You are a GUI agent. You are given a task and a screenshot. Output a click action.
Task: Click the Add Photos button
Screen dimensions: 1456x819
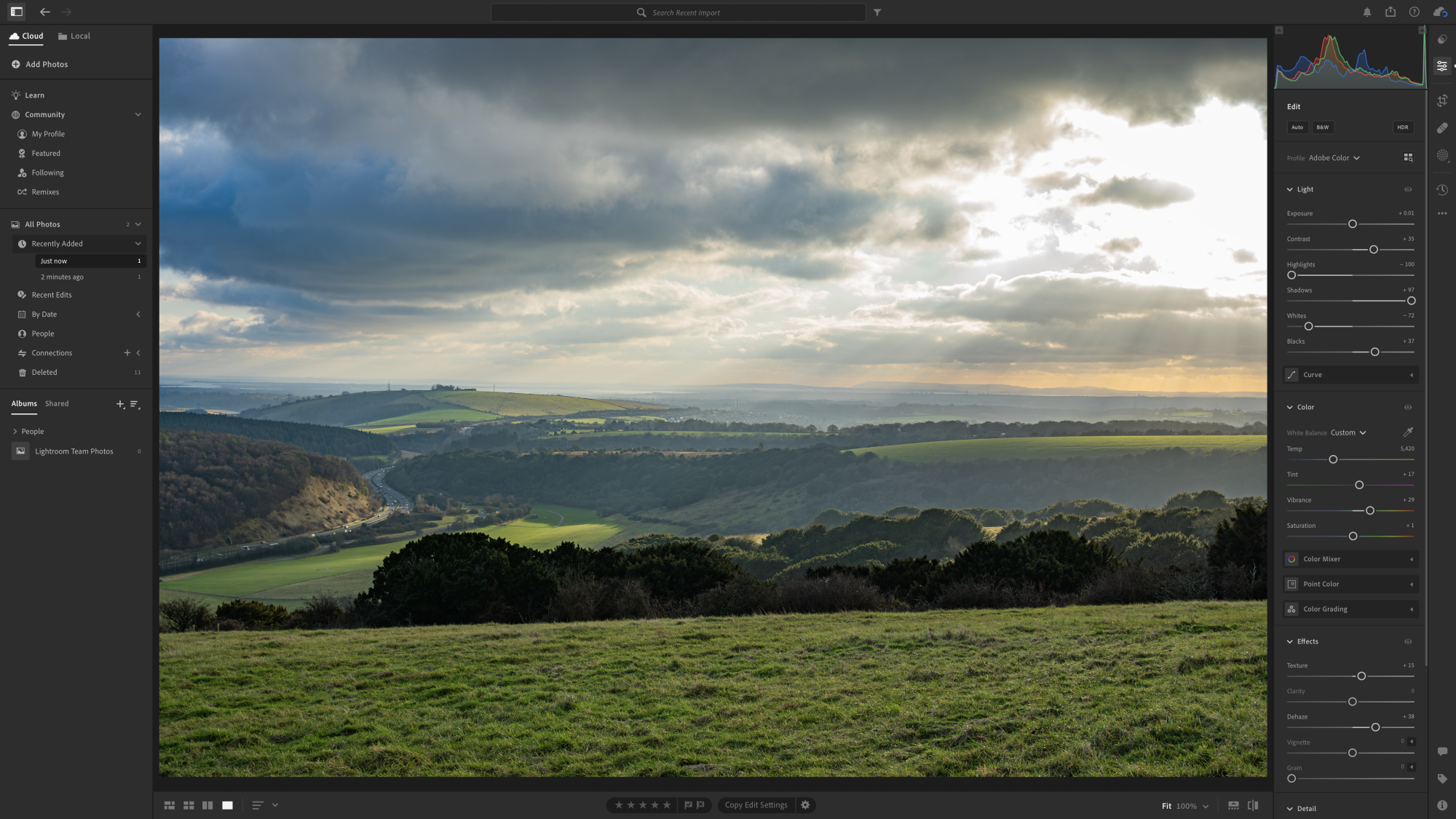click(39, 64)
